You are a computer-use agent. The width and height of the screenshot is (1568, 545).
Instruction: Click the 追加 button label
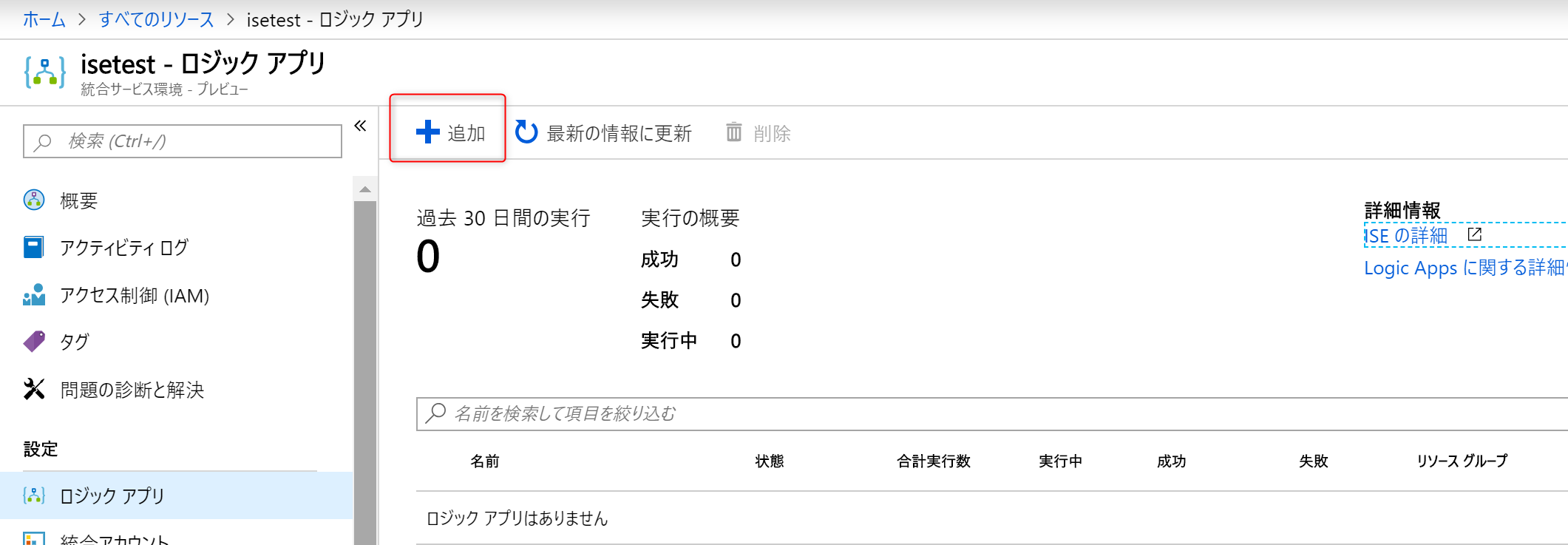pyautogui.click(x=466, y=133)
